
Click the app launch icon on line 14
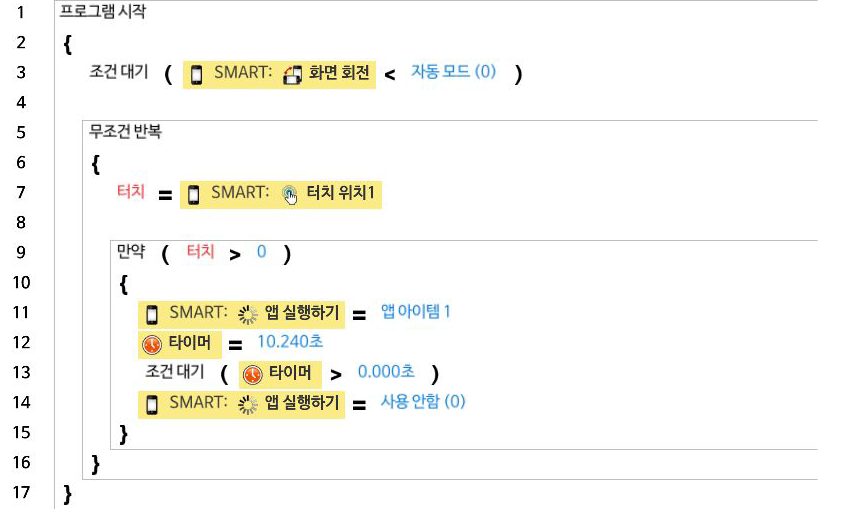click(x=247, y=404)
